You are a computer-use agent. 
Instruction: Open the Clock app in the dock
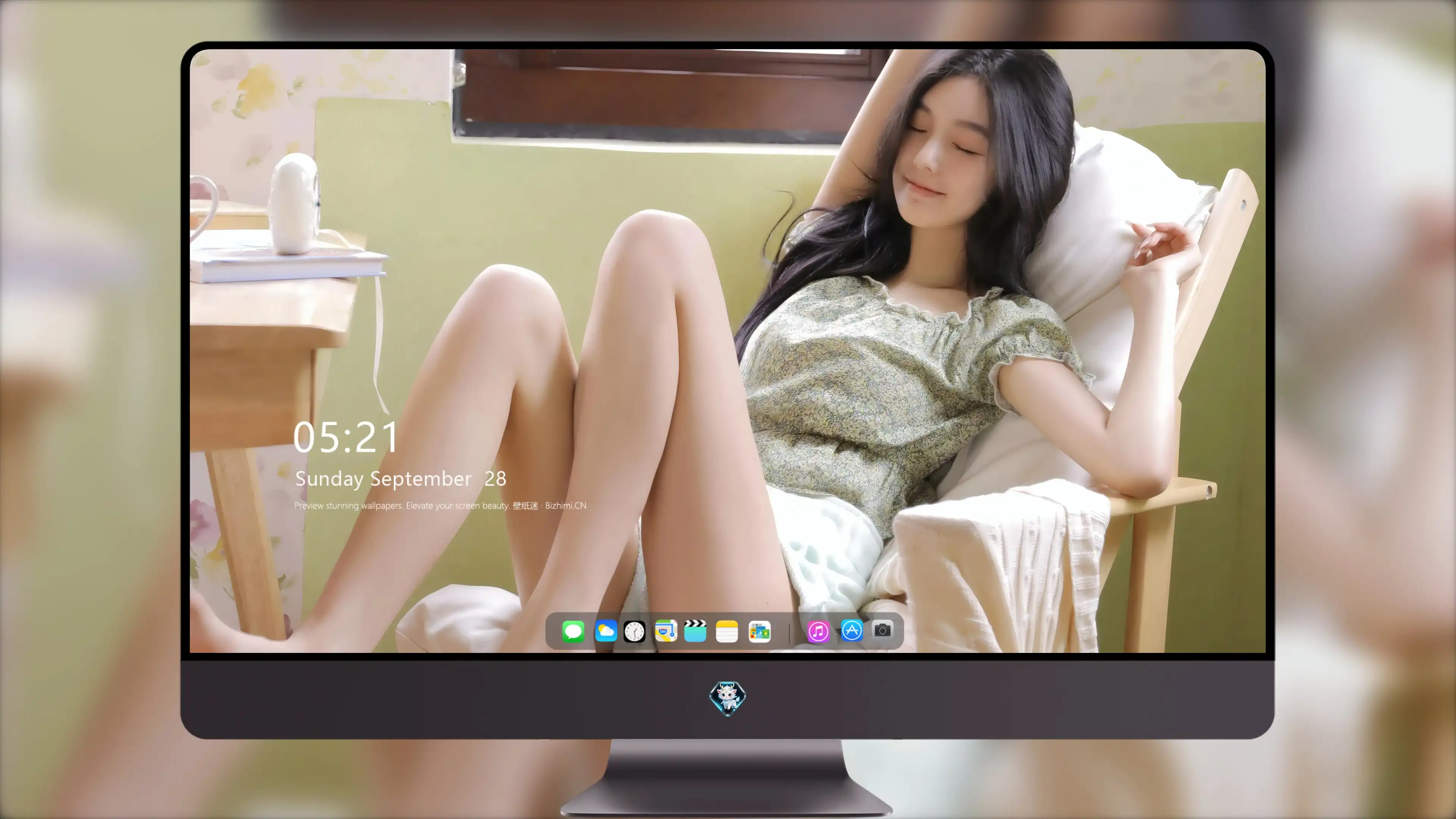click(x=634, y=631)
